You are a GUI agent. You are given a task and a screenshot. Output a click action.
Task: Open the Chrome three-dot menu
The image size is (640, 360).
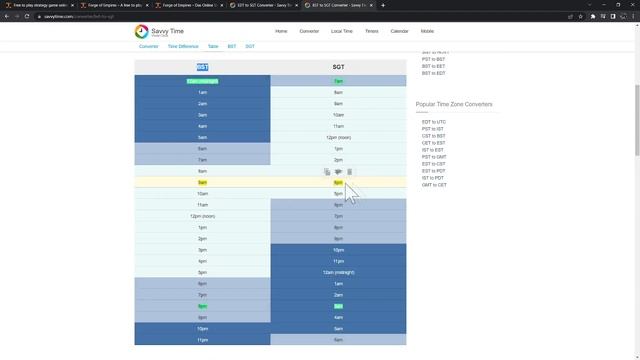tap(633, 16)
